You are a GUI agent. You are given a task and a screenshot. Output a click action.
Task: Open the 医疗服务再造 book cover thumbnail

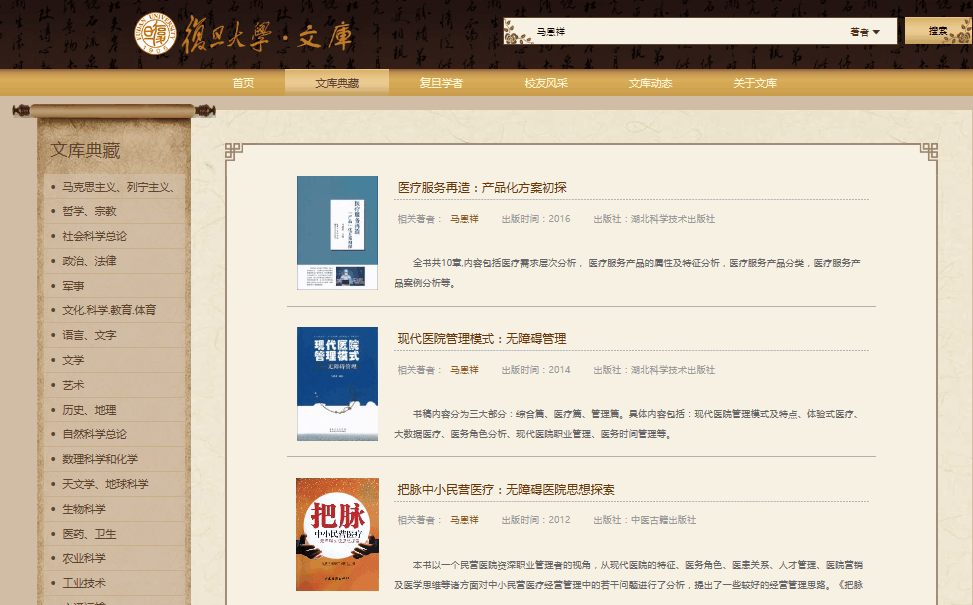[x=338, y=233]
